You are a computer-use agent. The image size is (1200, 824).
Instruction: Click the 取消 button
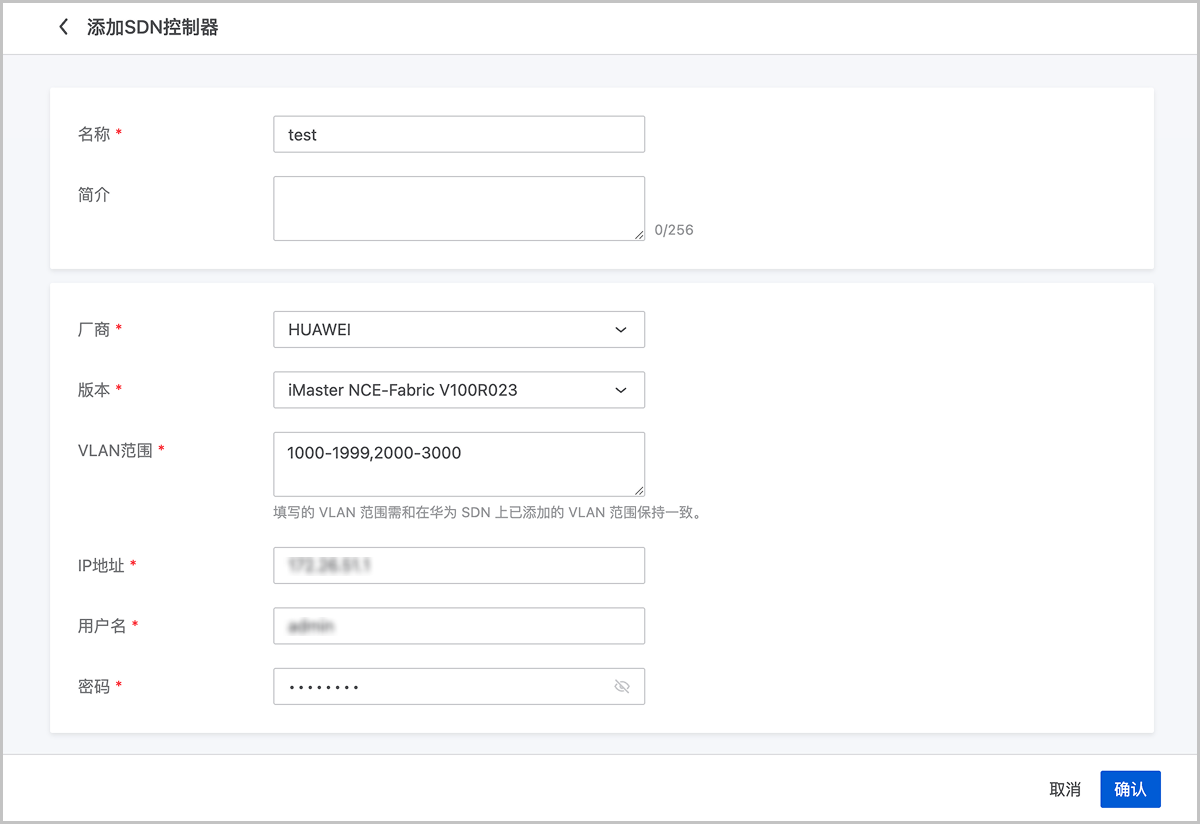[1065, 789]
